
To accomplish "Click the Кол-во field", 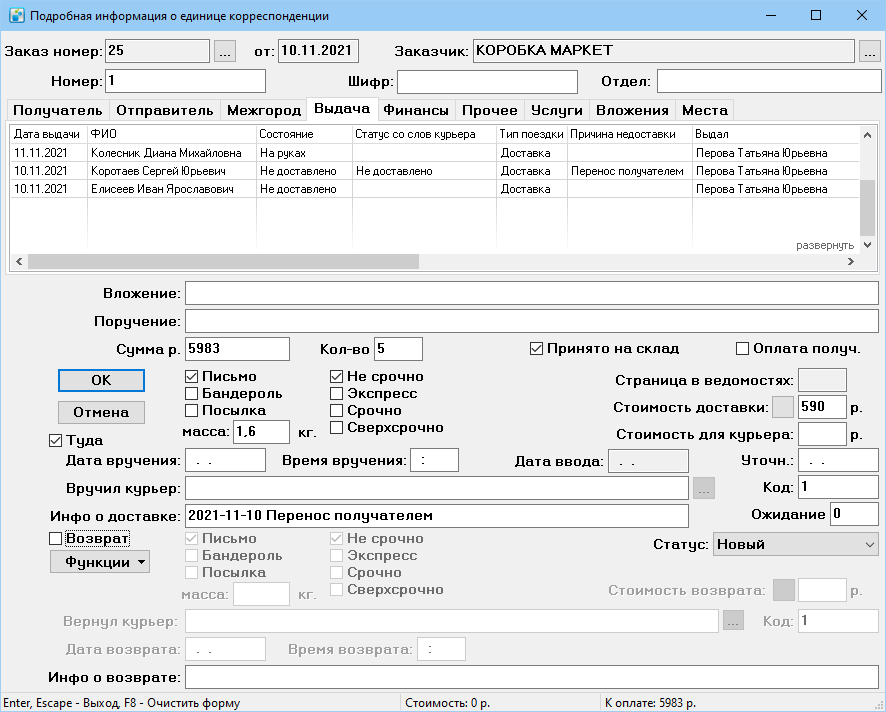I will point(398,349).
